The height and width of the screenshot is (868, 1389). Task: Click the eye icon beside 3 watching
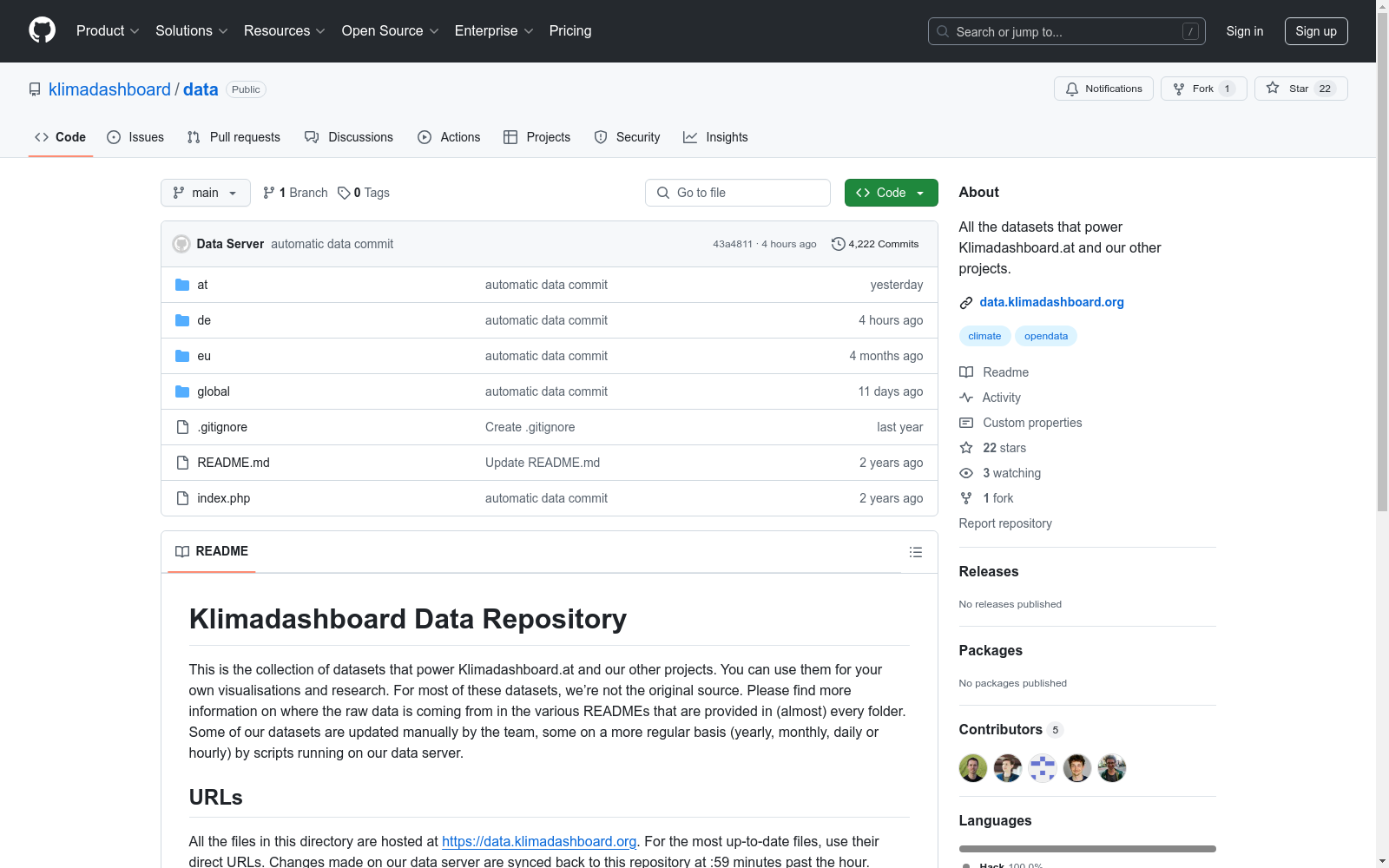(966, 473)
